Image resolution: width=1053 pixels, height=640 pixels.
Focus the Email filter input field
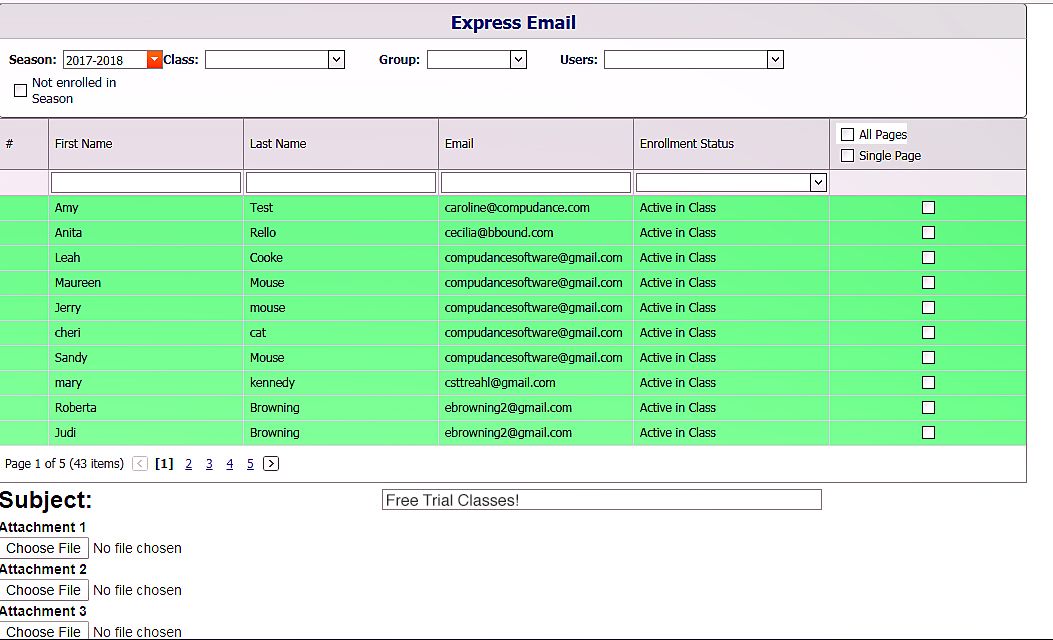point(535,182)
